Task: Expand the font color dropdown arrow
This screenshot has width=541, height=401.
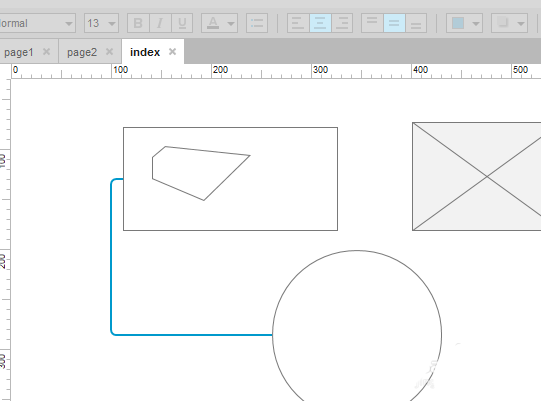Action: pyautogui.click(x=231, y=23)
